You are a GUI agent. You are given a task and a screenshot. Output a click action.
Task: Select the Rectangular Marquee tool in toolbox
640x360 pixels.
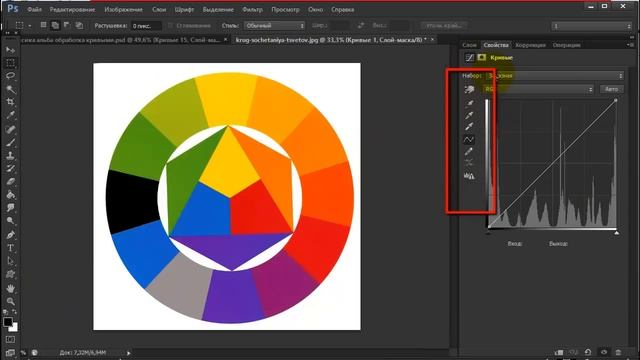tap(11, 63)
